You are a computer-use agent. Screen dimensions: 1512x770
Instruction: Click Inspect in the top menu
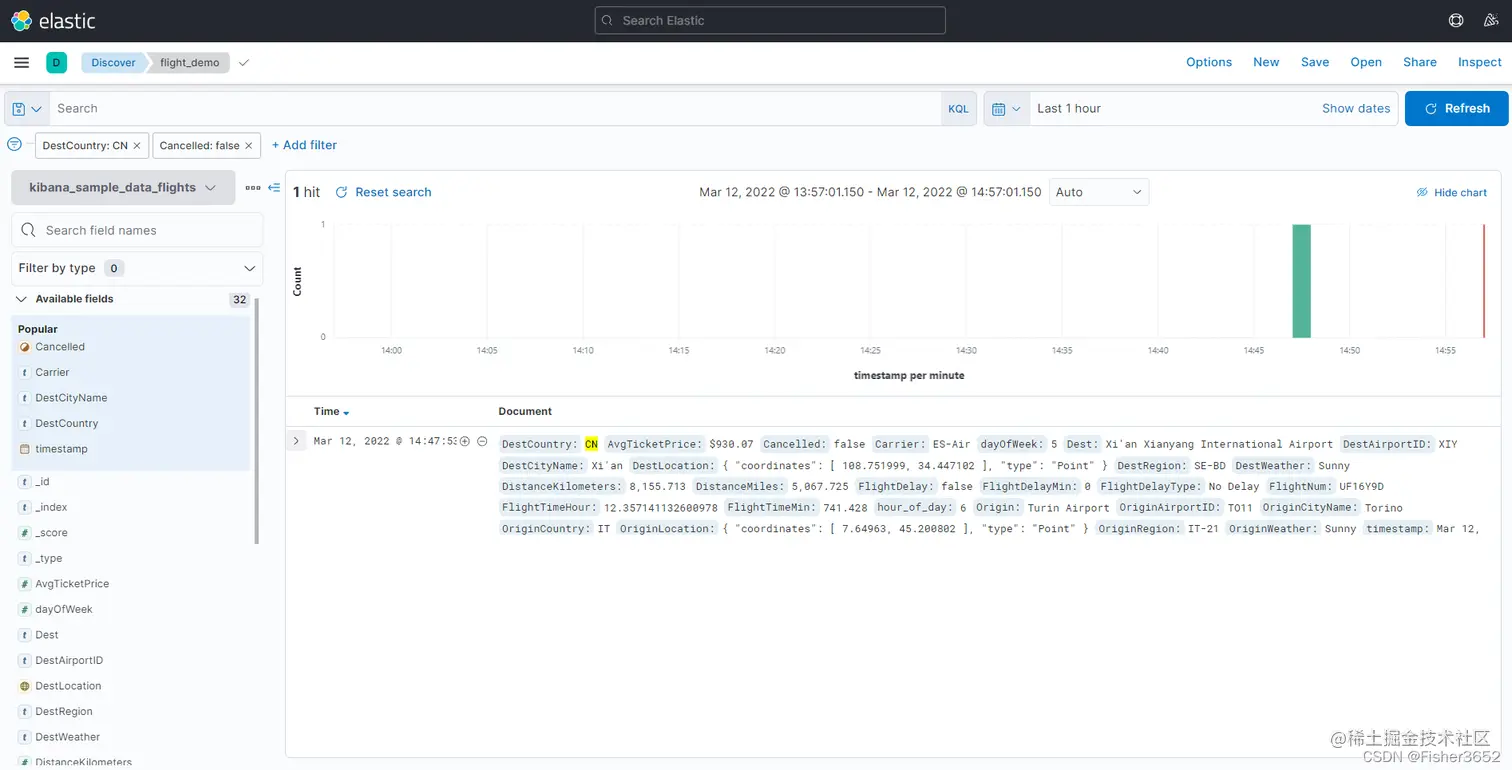point(1480,62)
